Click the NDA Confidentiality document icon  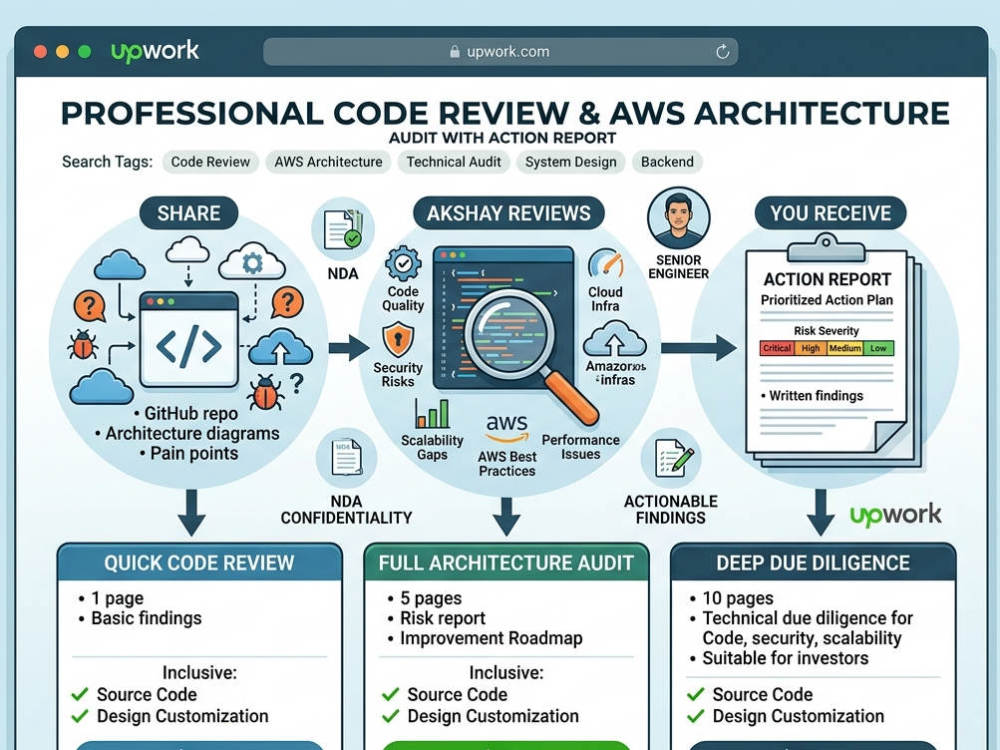346,457
